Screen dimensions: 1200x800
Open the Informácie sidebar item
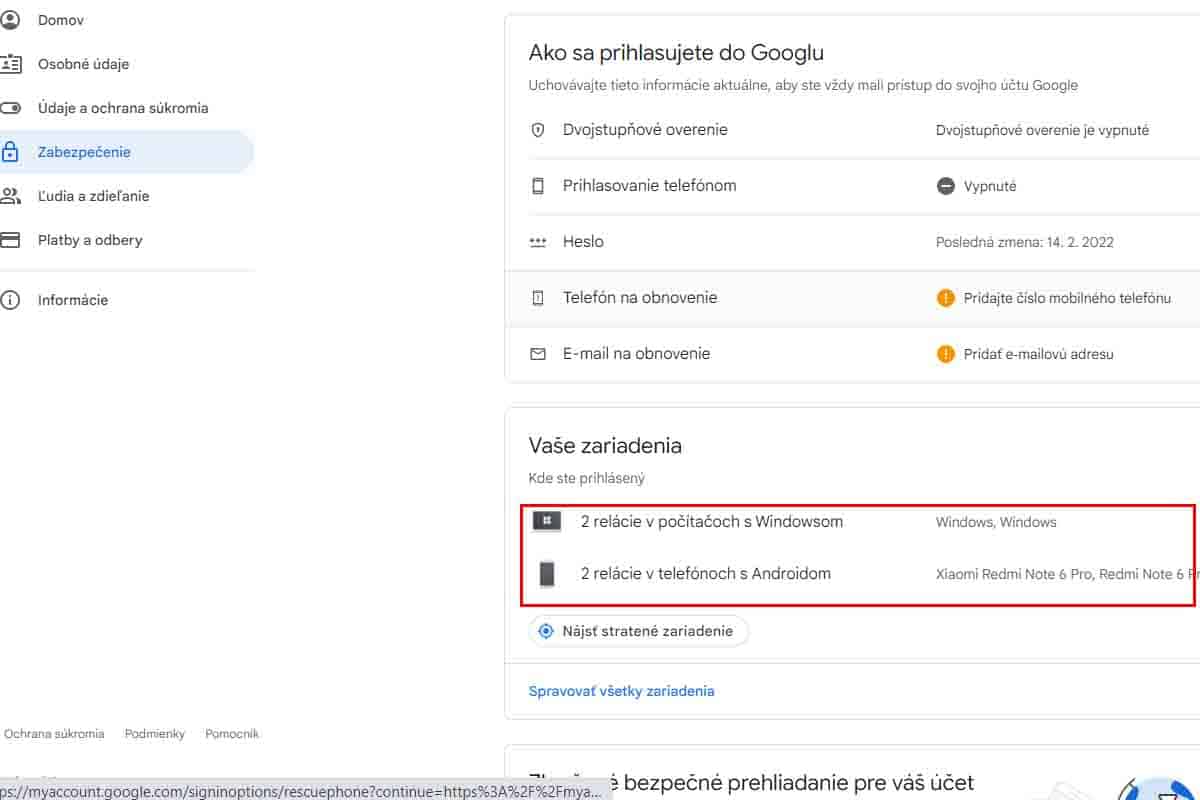click(x=126, y=300)
